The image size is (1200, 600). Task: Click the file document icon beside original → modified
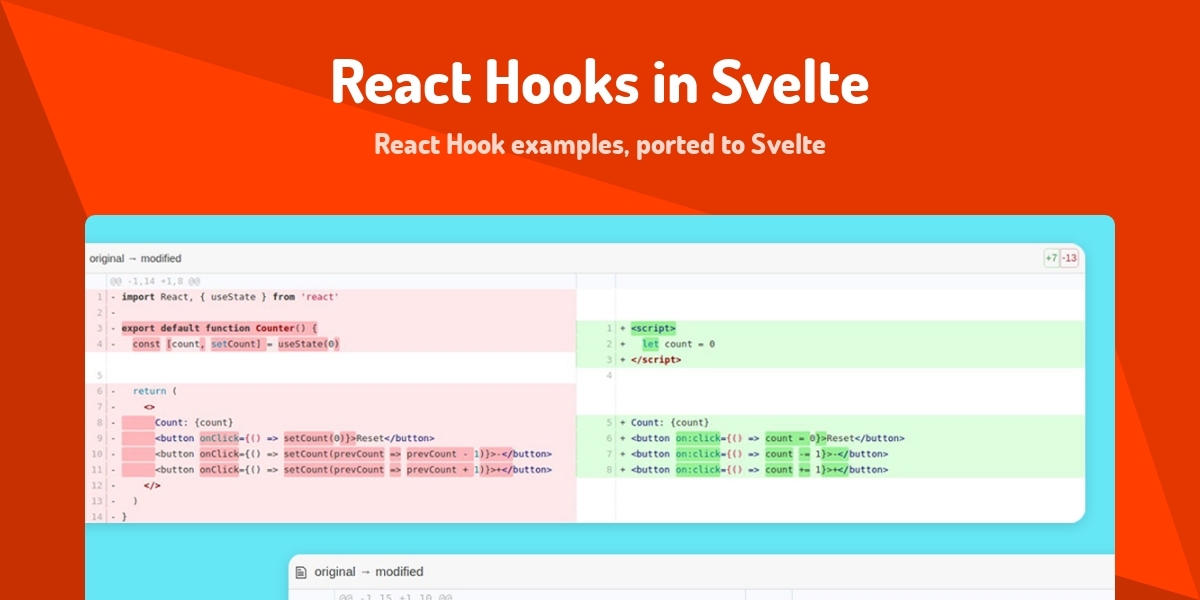click(300, 571)
